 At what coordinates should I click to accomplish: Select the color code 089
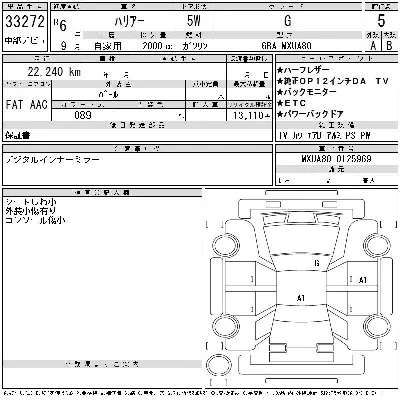[x=83, y=115]
